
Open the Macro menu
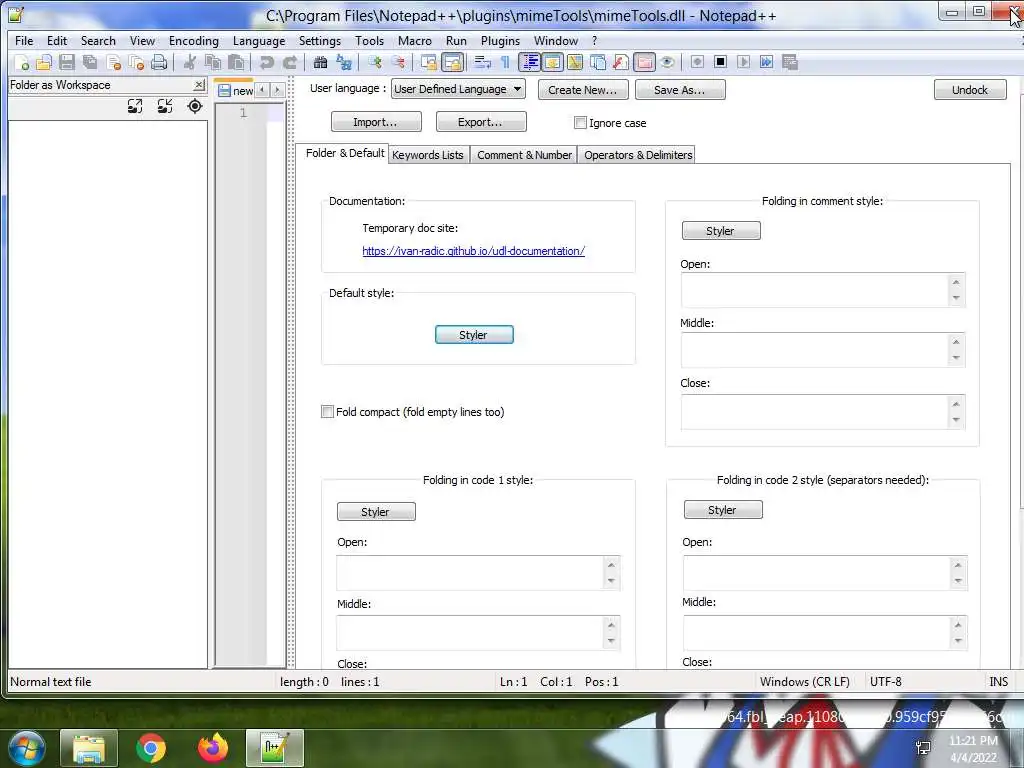coord(415,40)
